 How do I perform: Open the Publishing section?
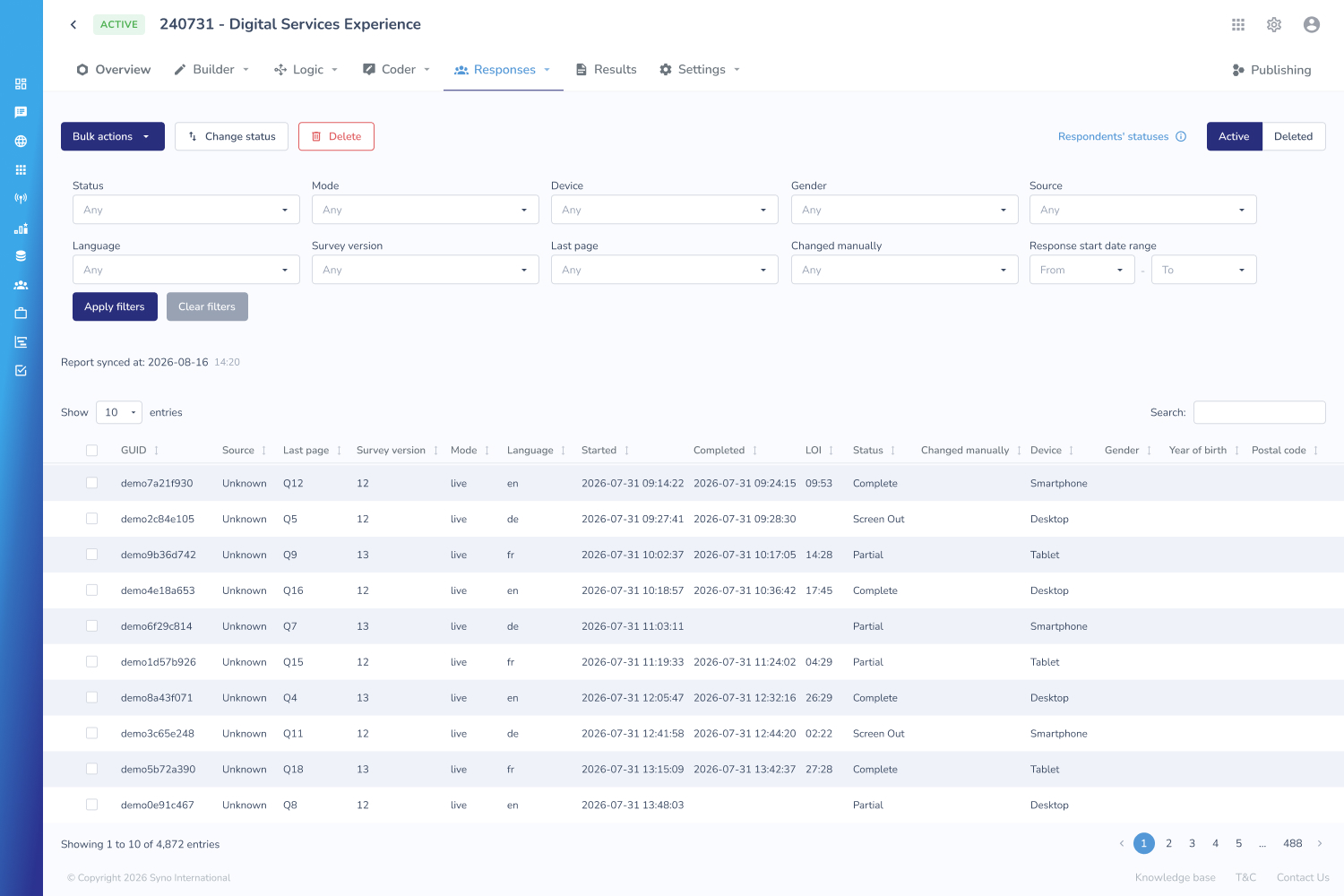1271,70
